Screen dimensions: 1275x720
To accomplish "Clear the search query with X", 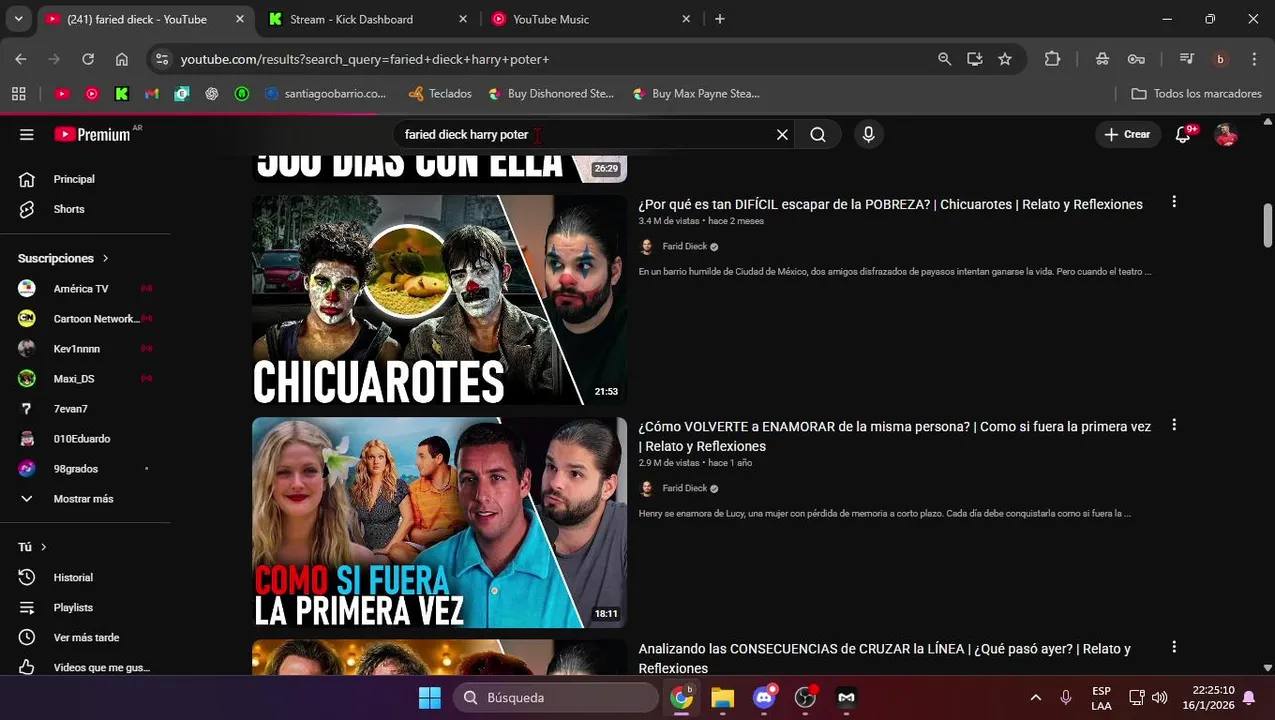I will (x=782, y=134).
